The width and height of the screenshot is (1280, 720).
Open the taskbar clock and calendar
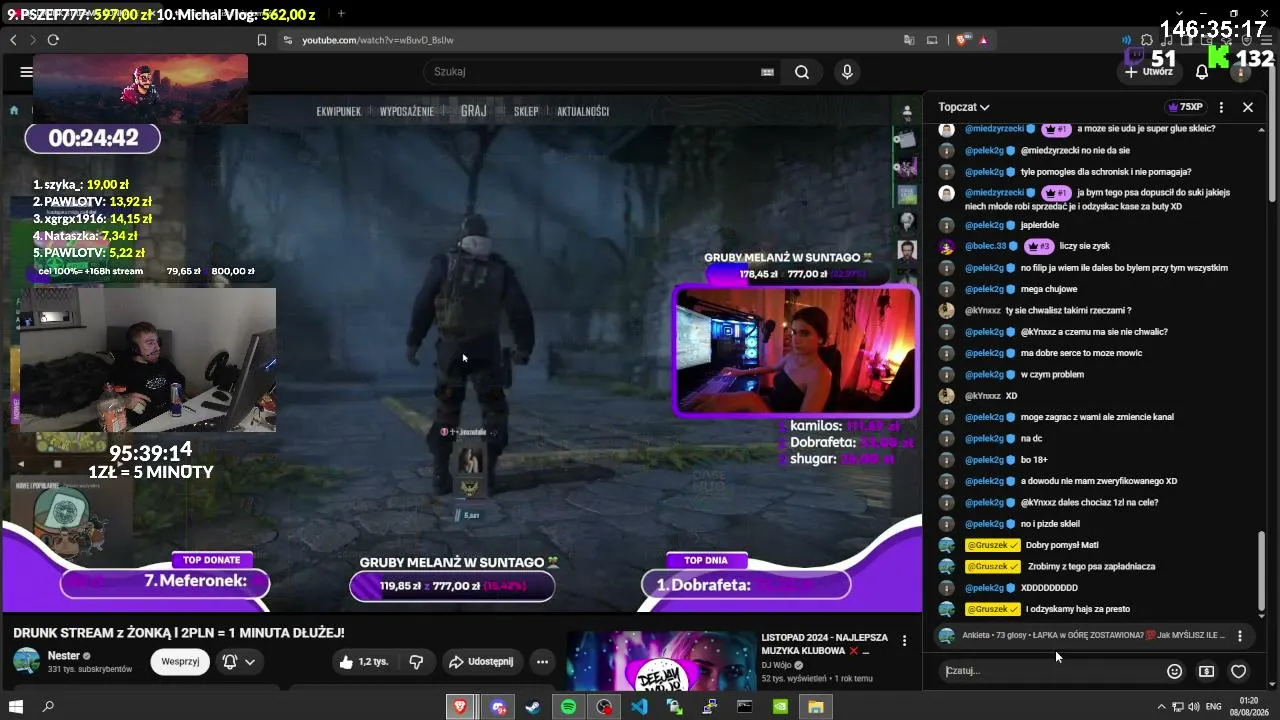[x=1248, y=707]
